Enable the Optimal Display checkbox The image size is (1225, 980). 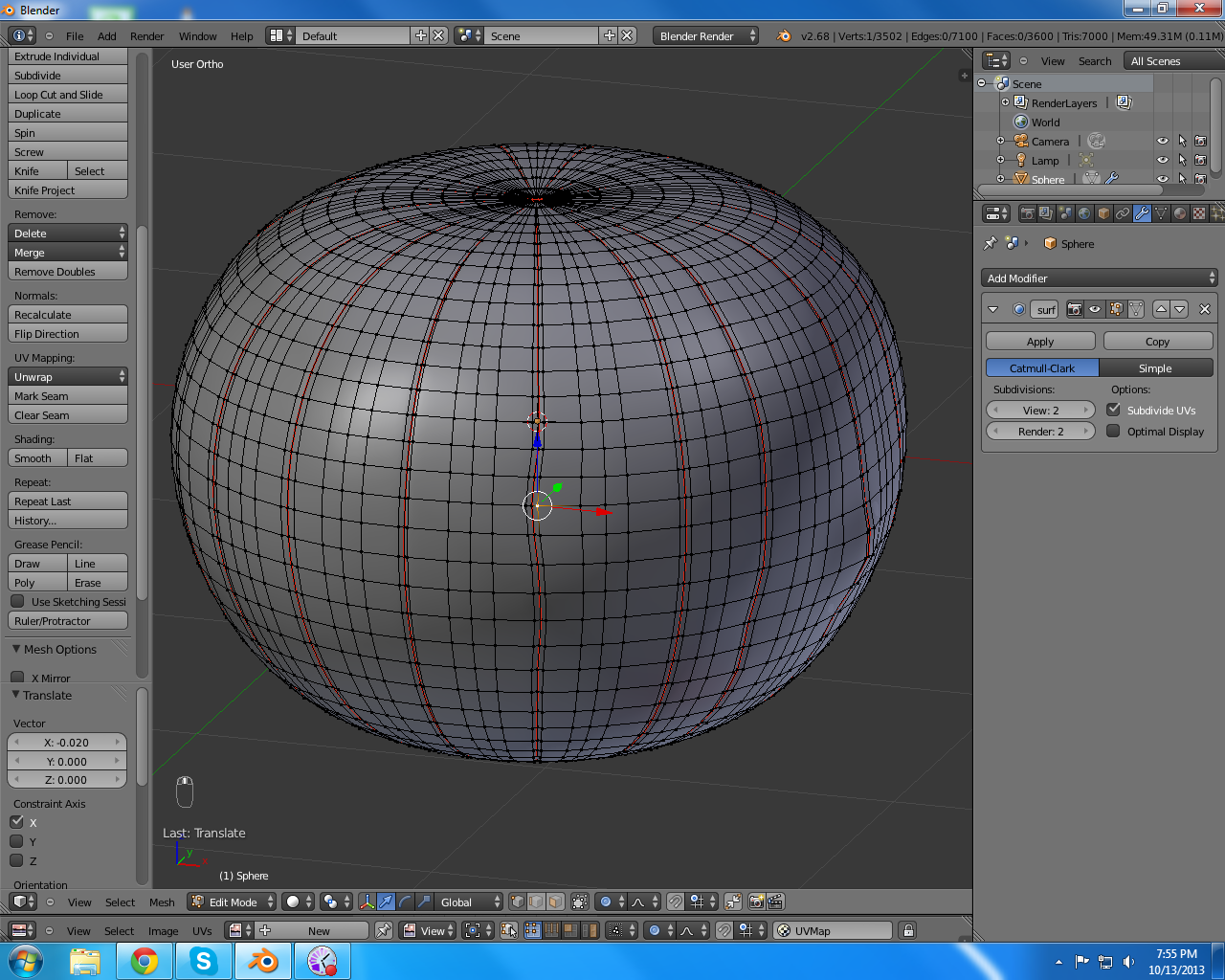pos(1113,432)
